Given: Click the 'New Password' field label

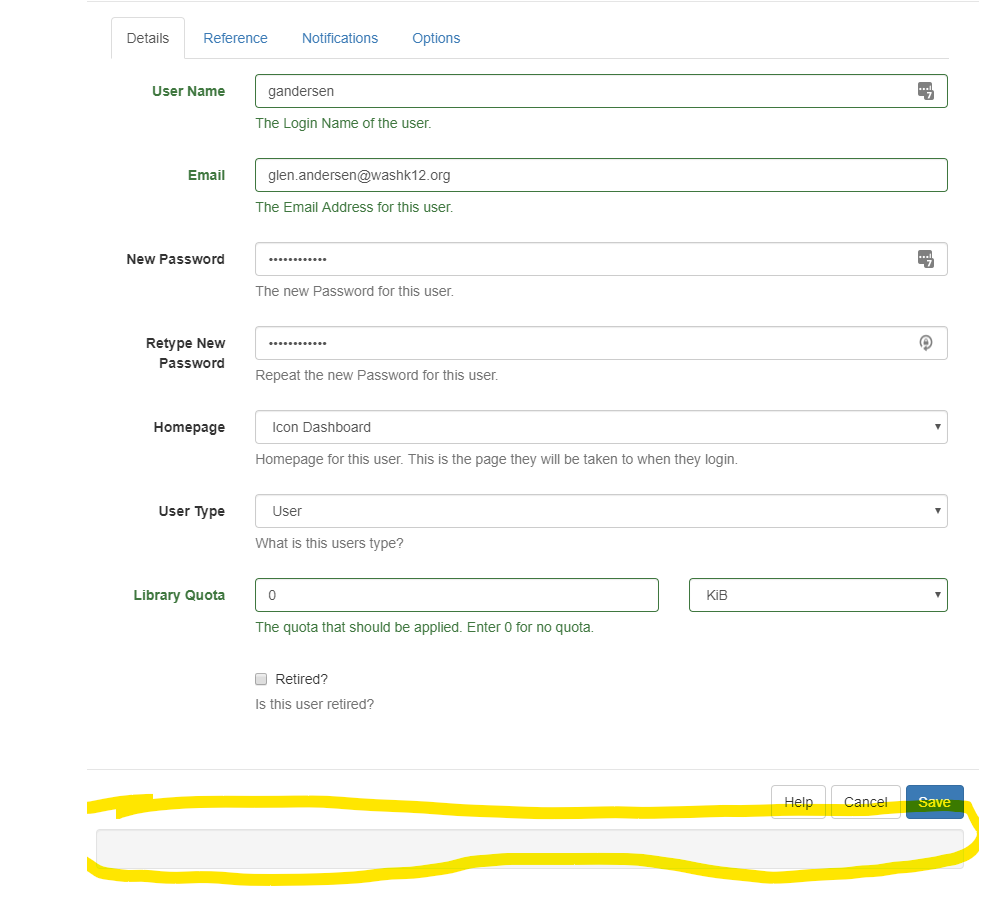Looking at the screenshot, I should [x=175, y=259].
